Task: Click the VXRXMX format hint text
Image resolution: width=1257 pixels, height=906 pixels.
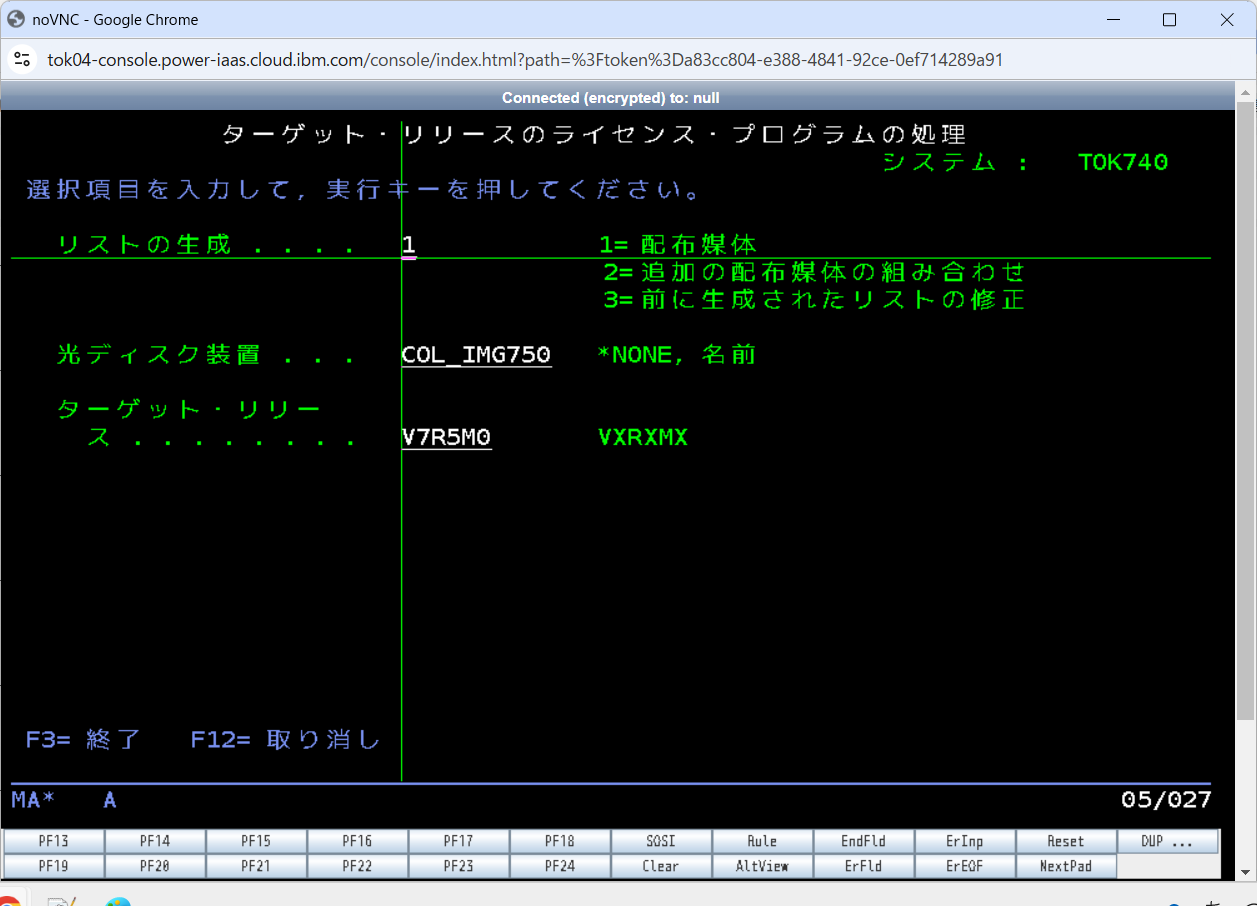Action: coord(643,438)
